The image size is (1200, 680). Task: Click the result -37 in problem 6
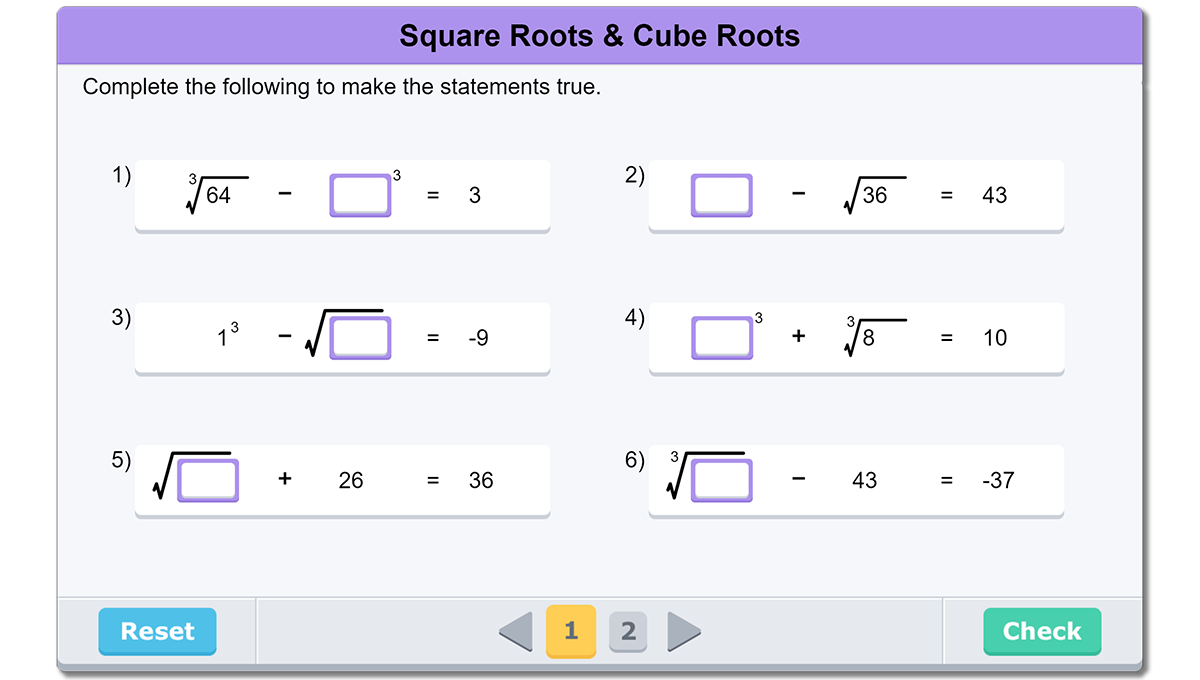pos(997,481)
